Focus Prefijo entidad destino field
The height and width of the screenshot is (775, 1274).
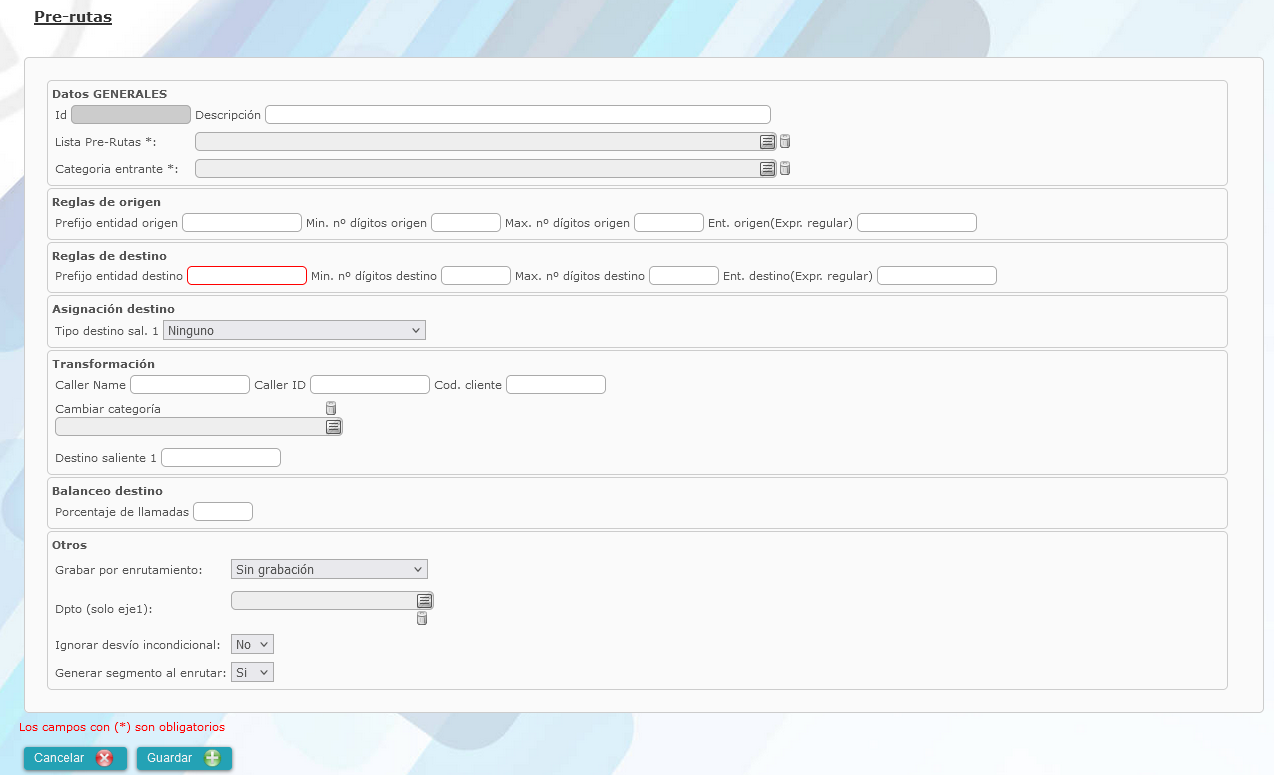pyautogui.click(x=247, y=276)
